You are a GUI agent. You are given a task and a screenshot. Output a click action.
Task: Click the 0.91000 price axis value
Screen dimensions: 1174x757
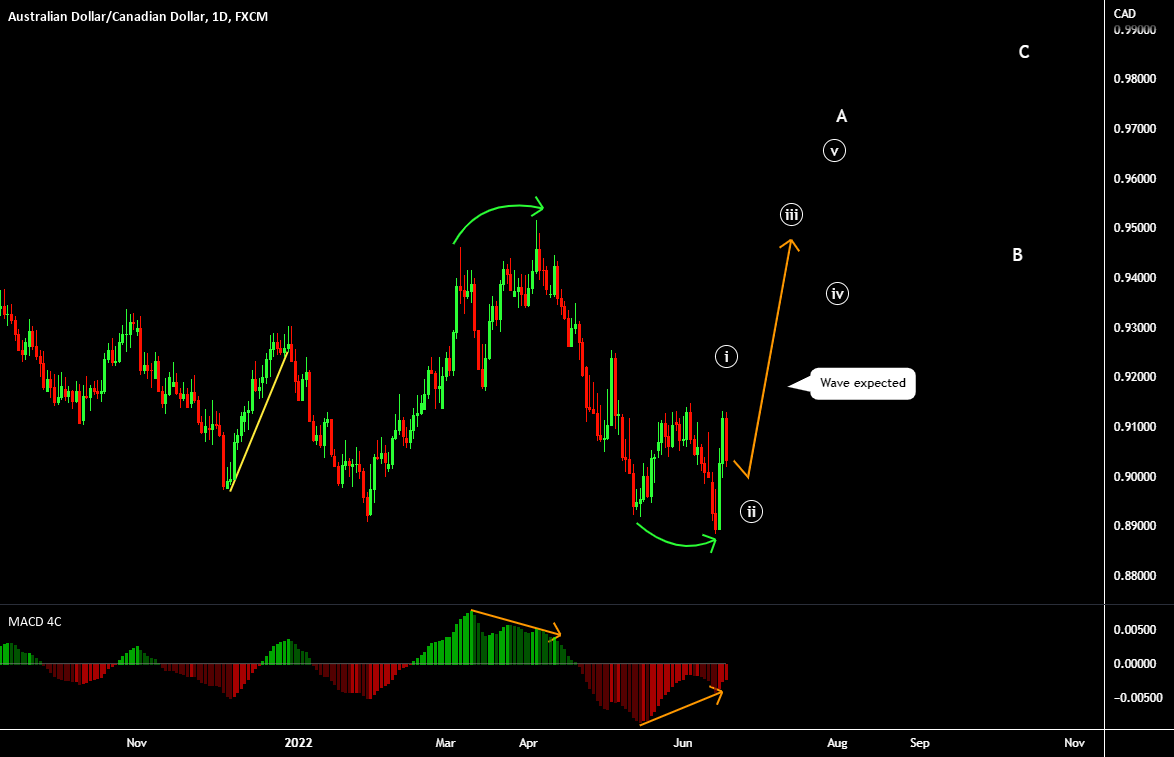[1134, 427]
